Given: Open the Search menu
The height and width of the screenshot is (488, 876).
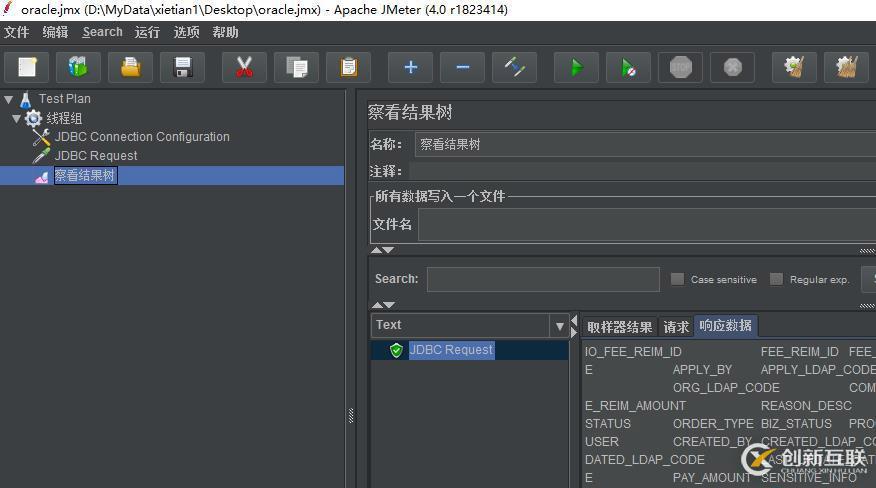Looking at the screenshot, I should pos(102,32).
